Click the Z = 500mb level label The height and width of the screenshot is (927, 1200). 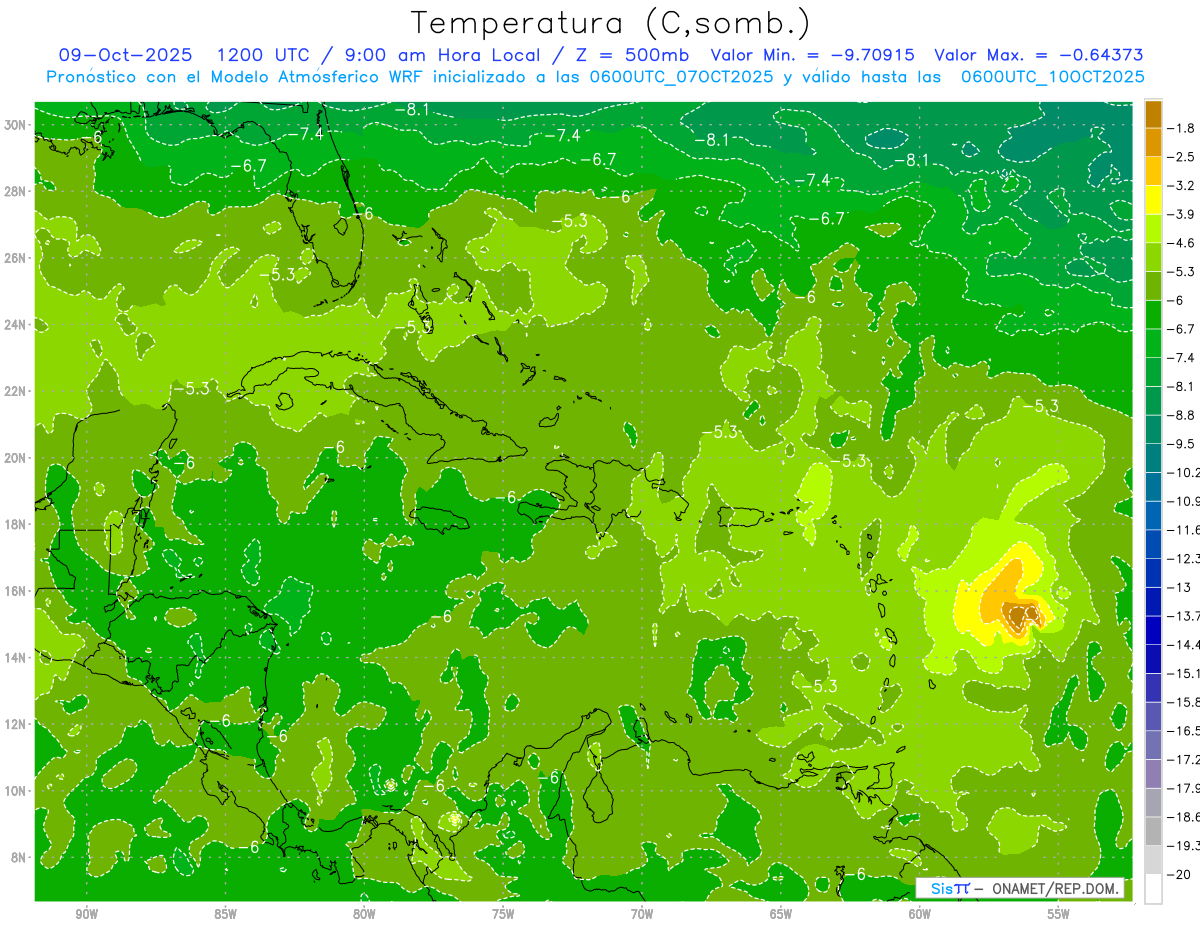coord(638,55)
